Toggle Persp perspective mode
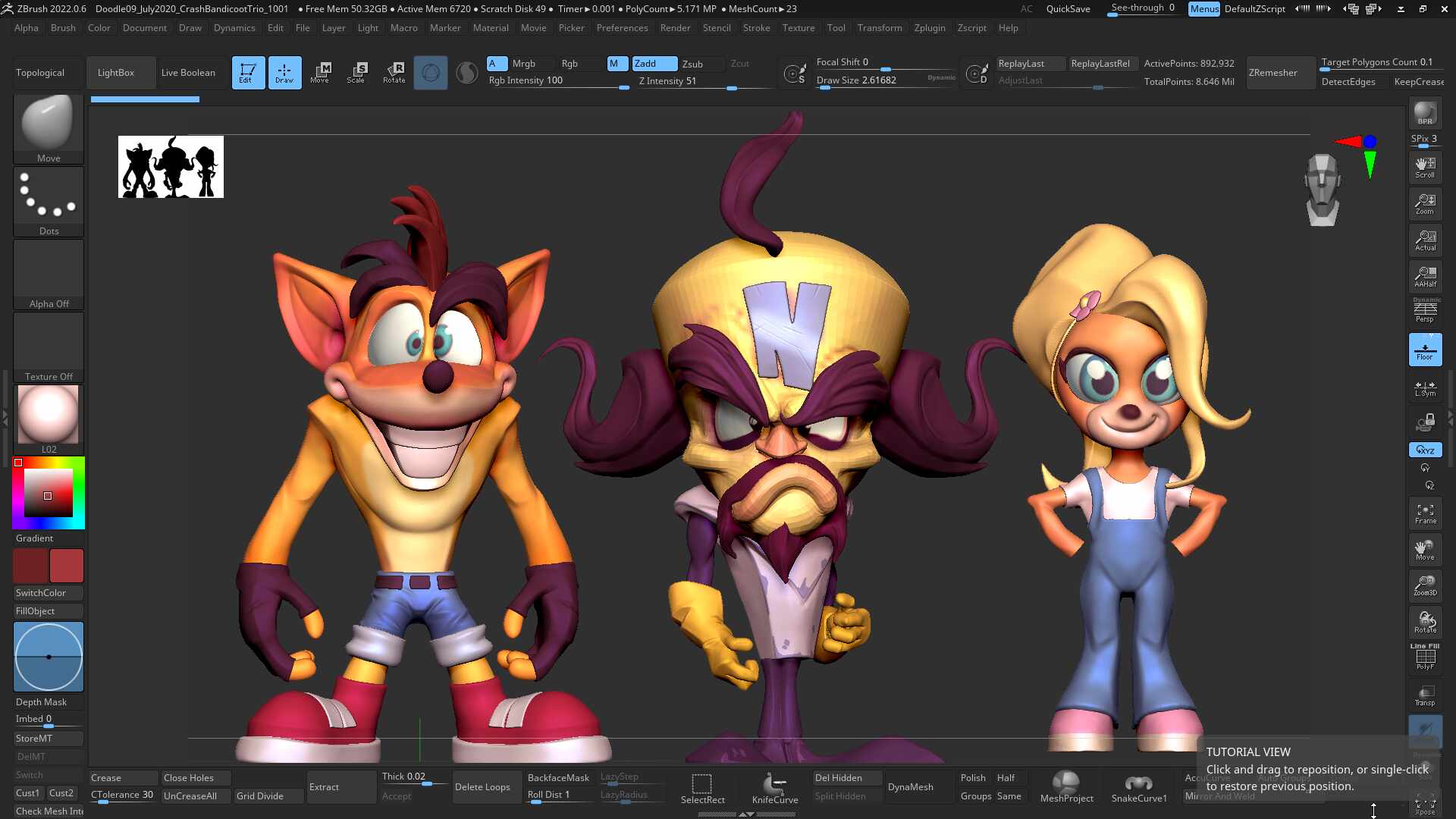The image size is (1456, 819). (x=1425, y=312)
